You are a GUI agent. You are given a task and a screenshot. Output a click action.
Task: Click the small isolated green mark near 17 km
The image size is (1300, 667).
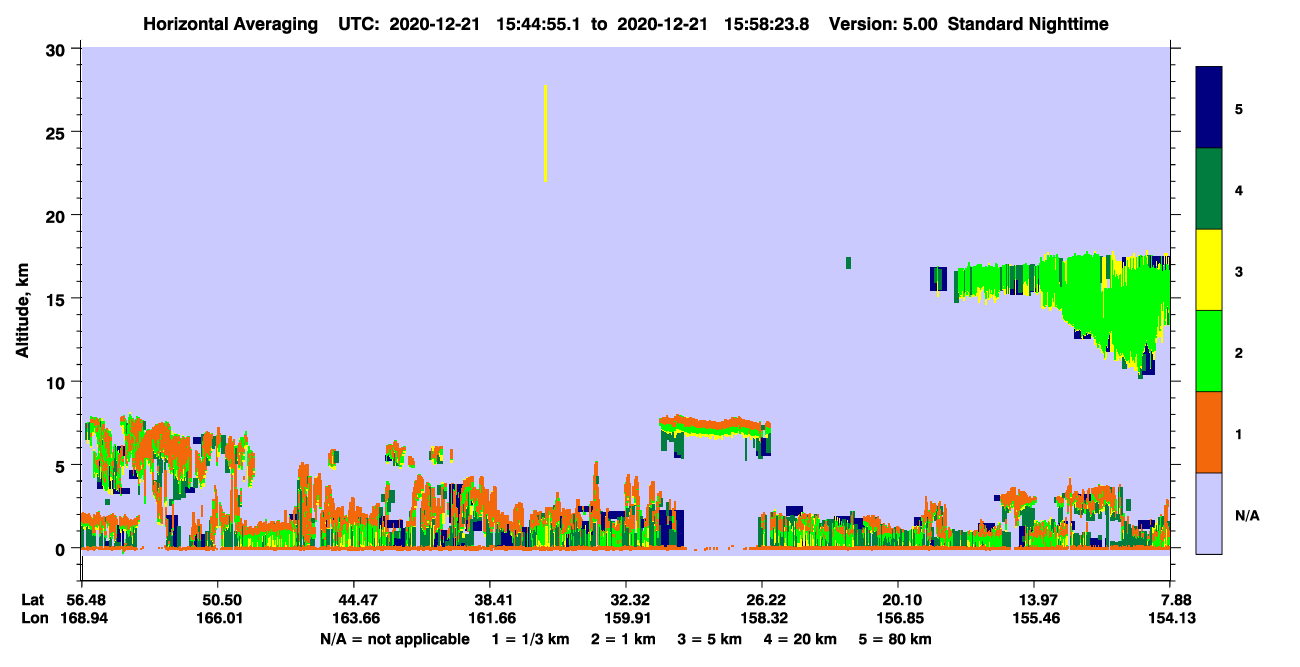tap(848, 263)
